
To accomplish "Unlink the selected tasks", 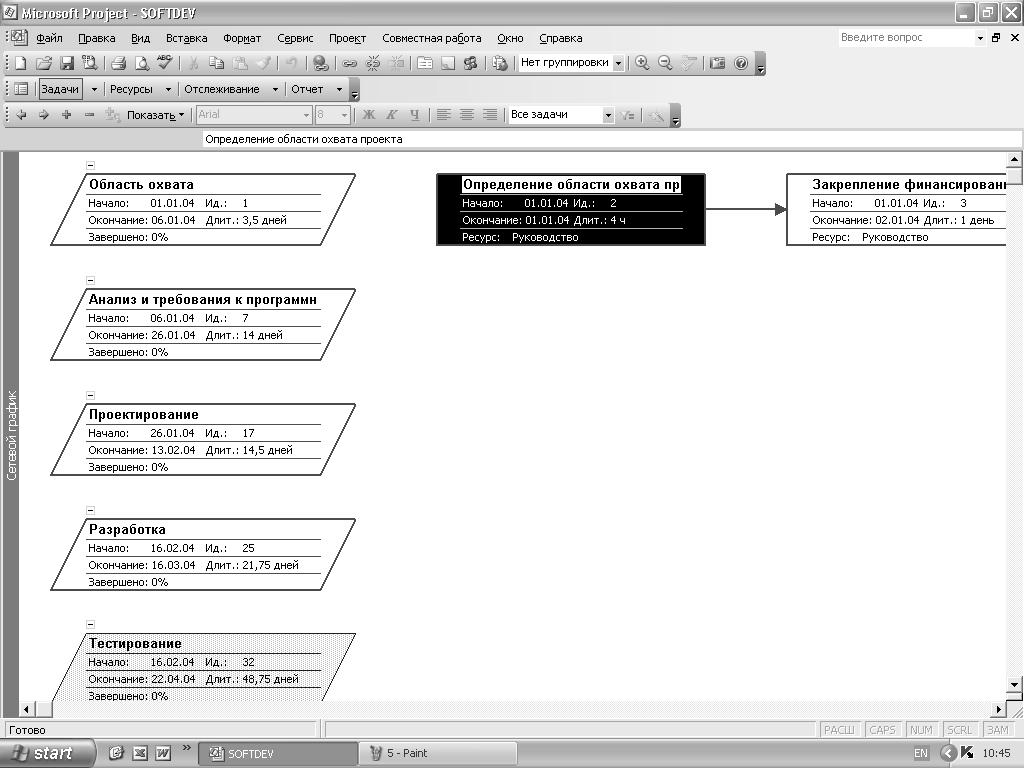I will tap(373, 63).
